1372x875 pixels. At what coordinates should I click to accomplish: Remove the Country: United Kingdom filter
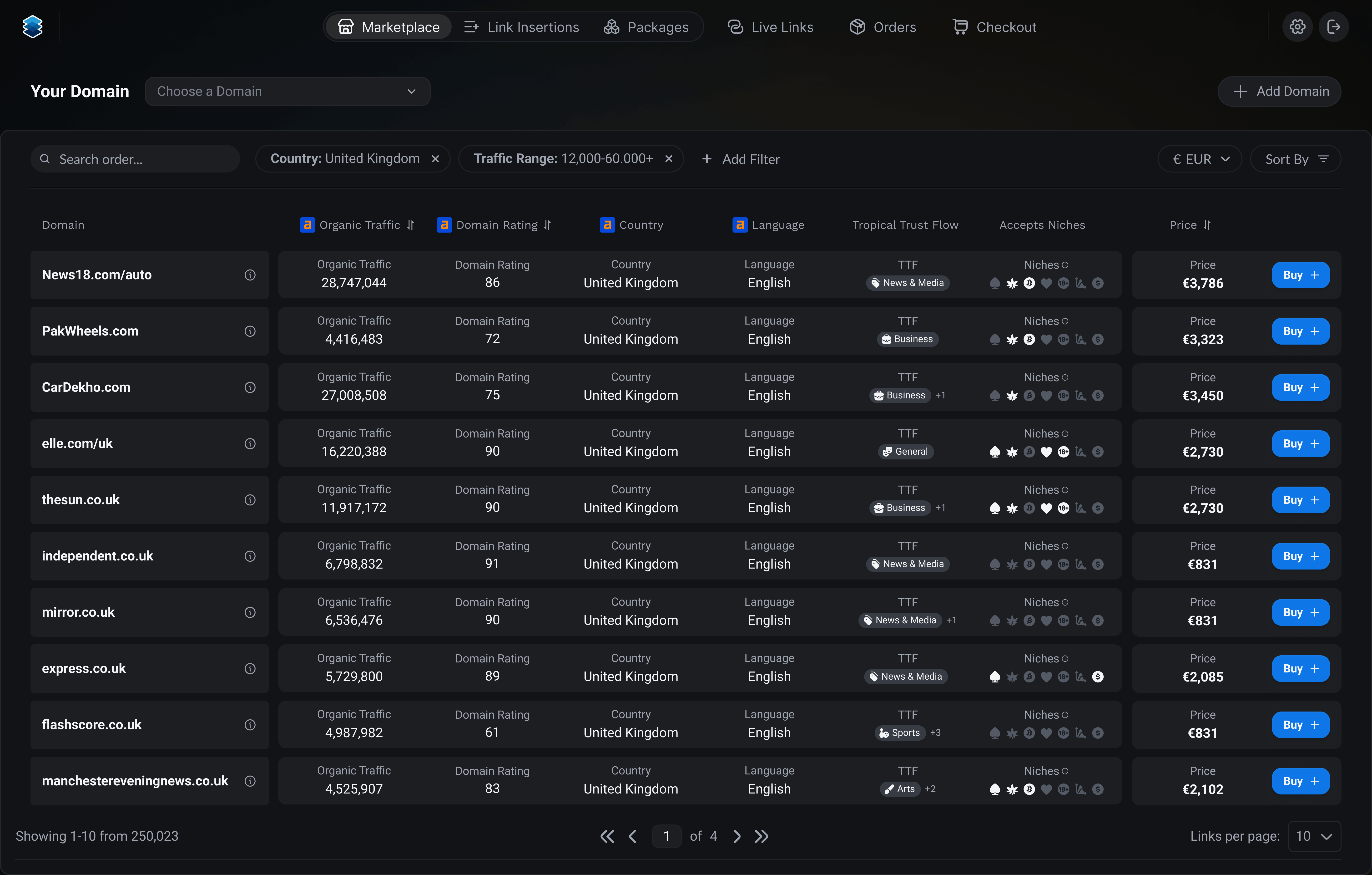[x=435, y=158]
